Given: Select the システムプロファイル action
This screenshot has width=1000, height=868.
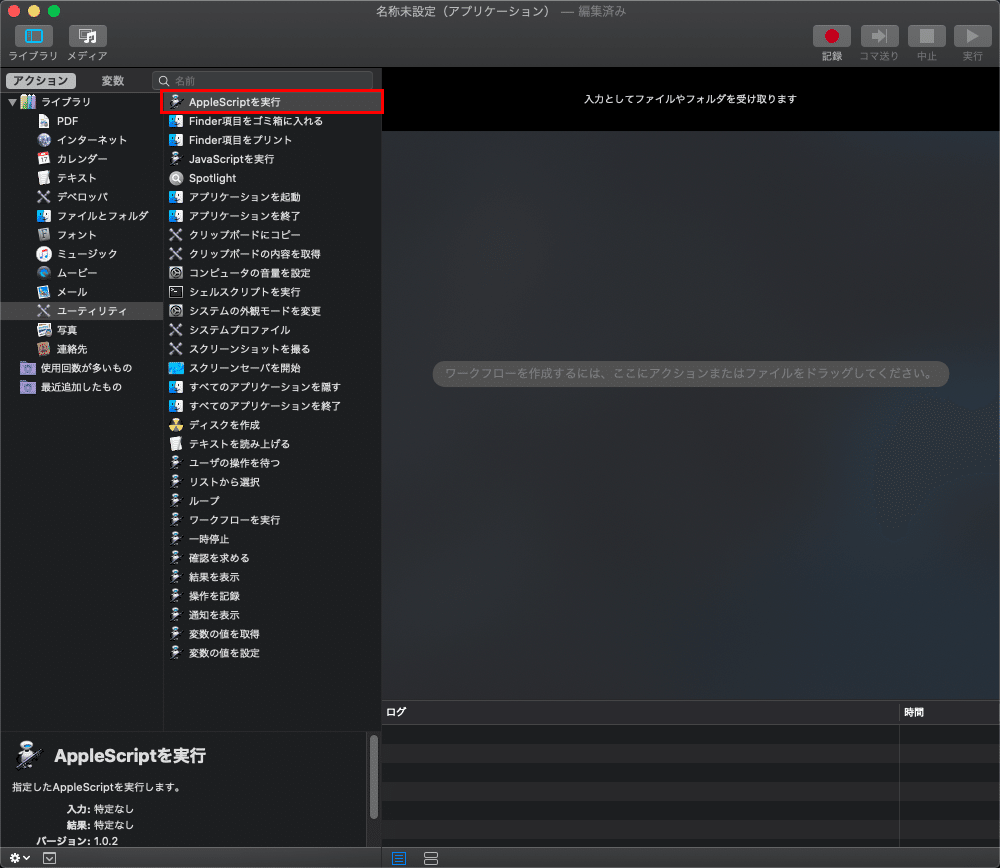Looking at the screenshot, I should pos(272,330).
